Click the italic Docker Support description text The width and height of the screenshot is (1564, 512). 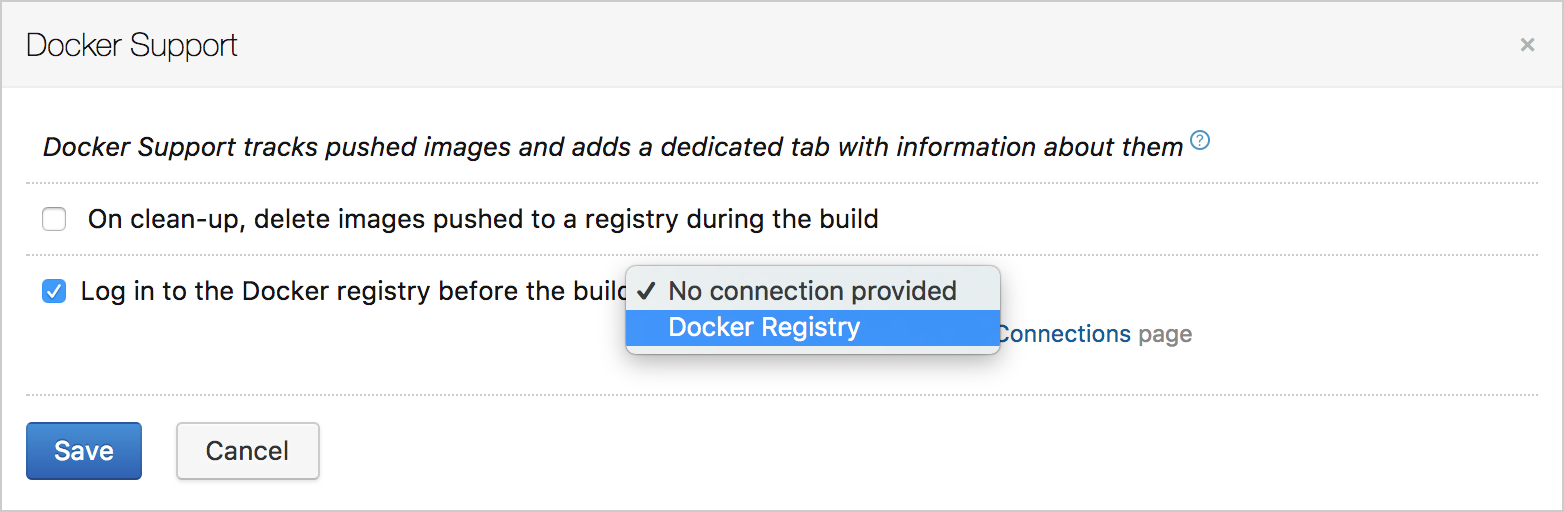coord(612,147)
